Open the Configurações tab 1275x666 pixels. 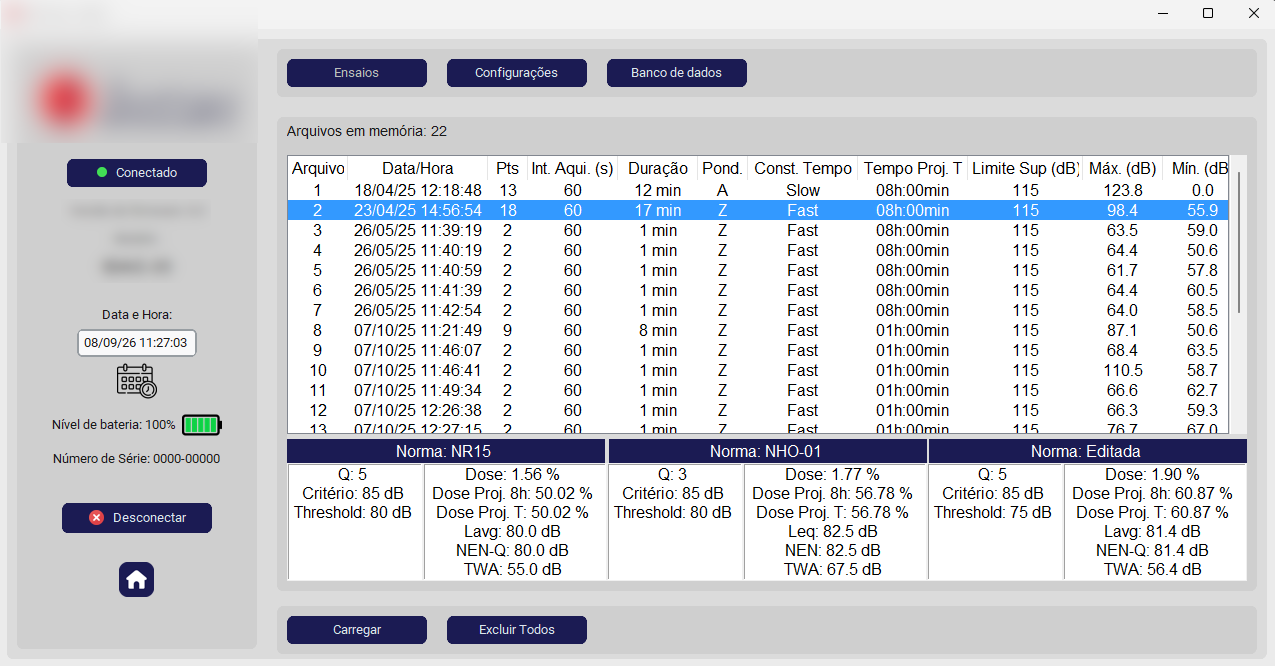[517, 73]
